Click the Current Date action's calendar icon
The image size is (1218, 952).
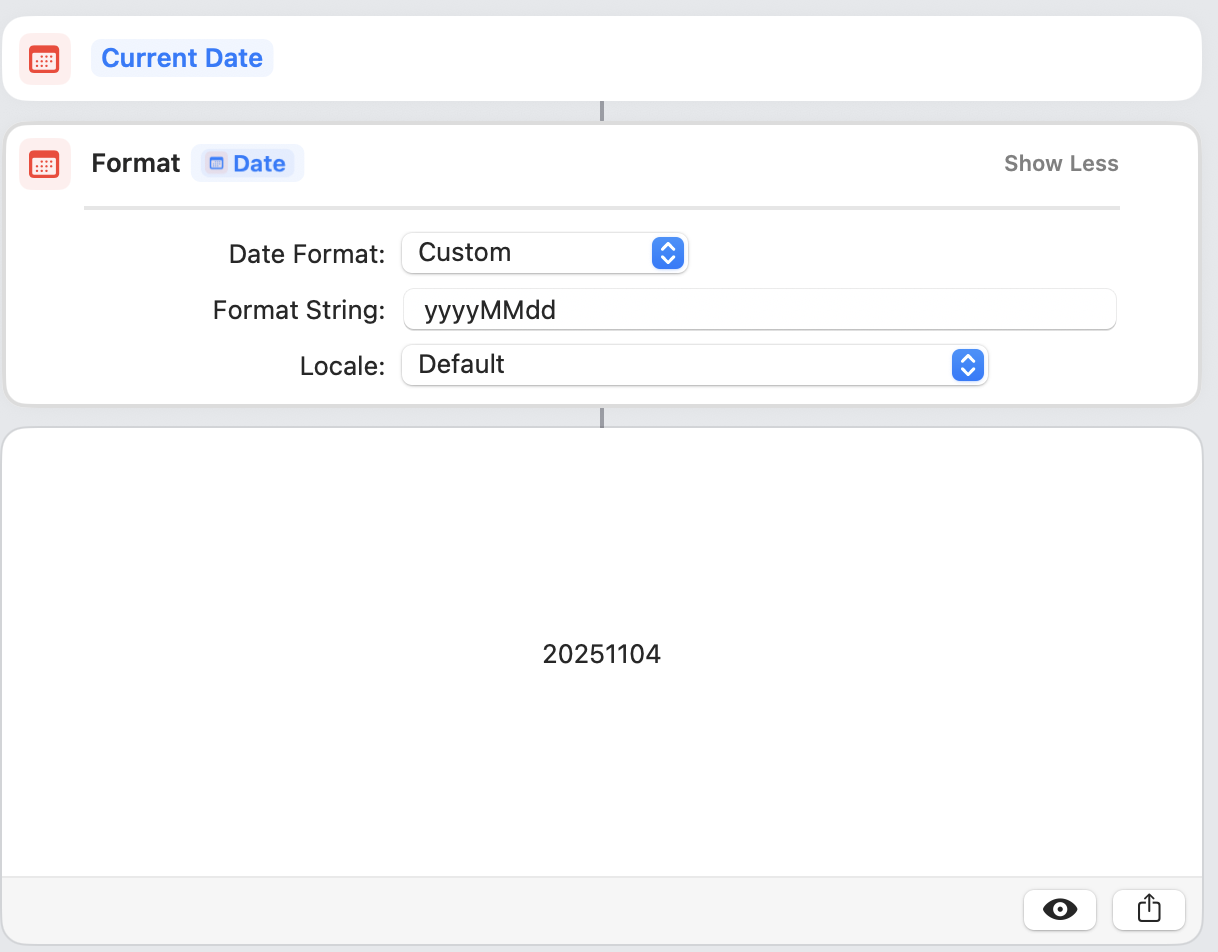click(45, 59)
